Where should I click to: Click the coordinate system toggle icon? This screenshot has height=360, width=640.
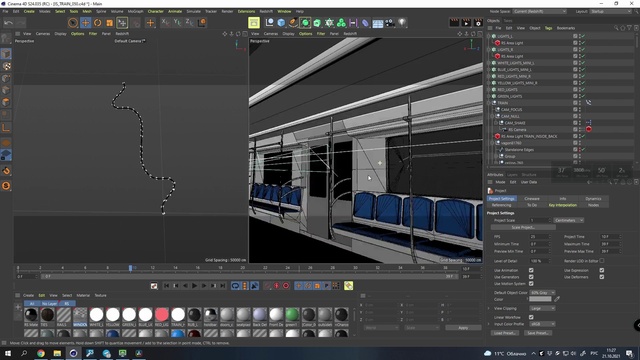pyautogui.click(x=202, y=23)
